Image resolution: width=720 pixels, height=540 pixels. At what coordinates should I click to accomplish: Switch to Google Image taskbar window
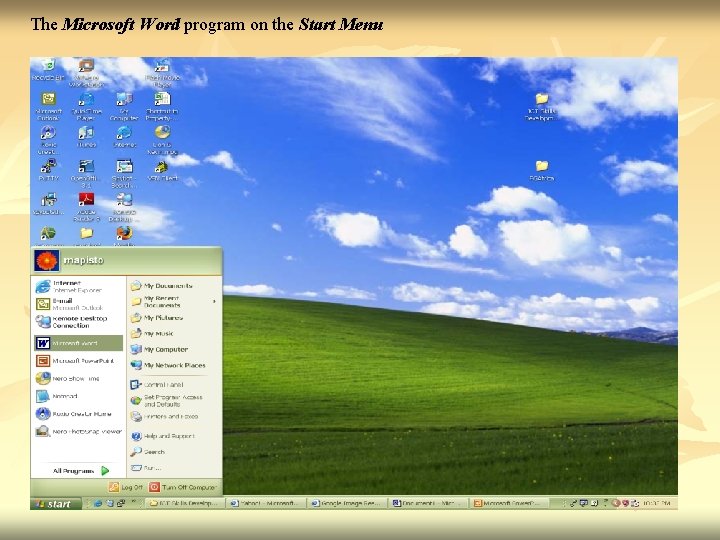[x=348, y=503]
